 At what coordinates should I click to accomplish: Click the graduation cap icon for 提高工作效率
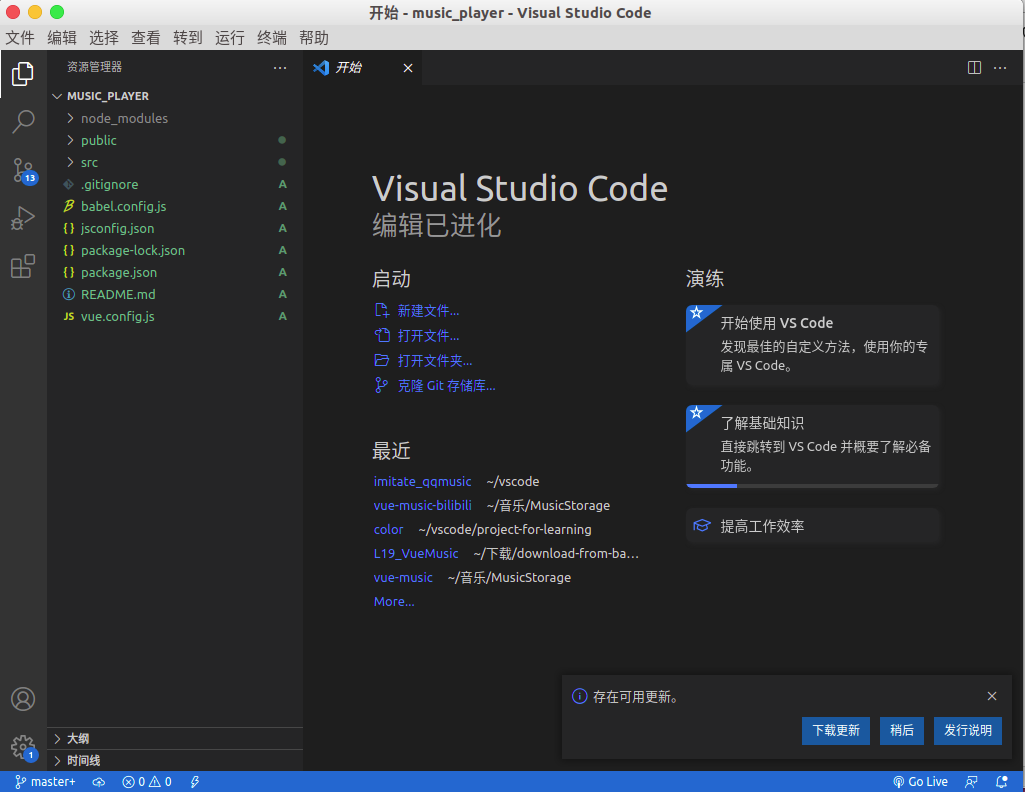click(x=702, y=526)
